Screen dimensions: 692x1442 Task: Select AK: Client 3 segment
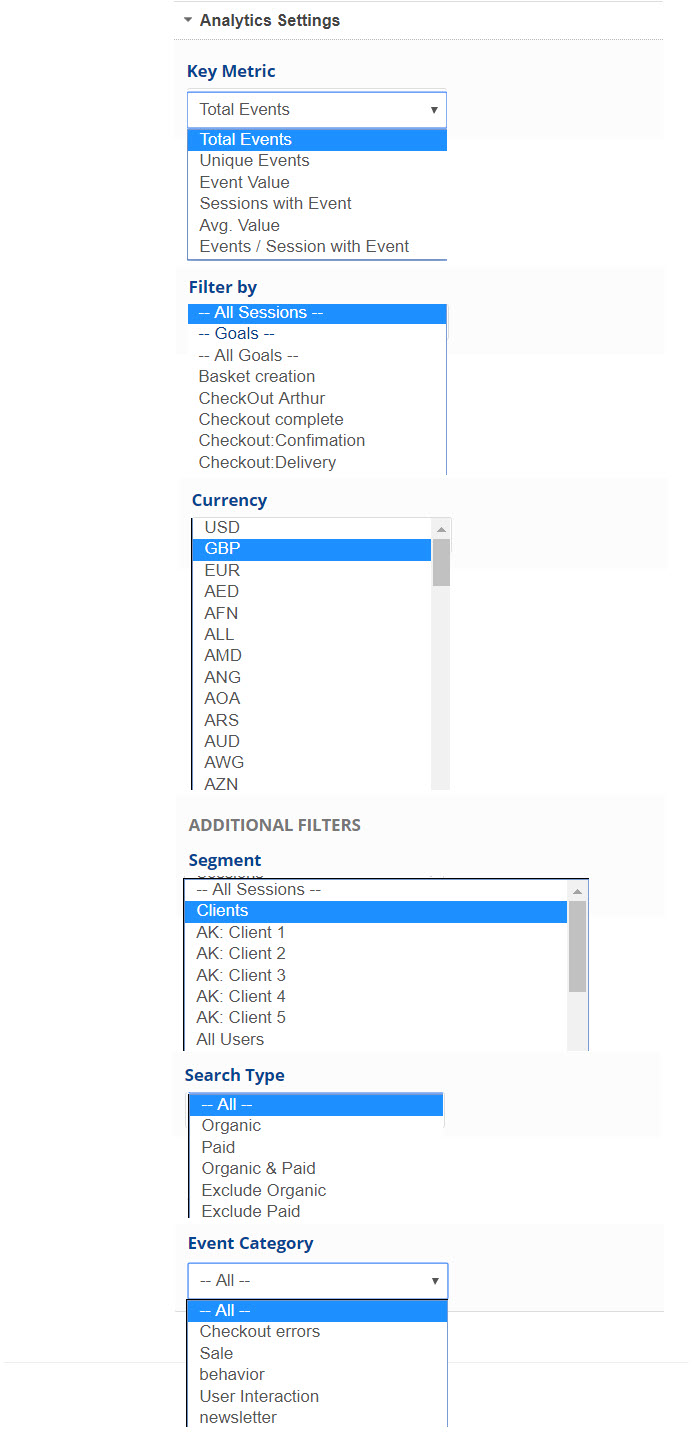241,975
